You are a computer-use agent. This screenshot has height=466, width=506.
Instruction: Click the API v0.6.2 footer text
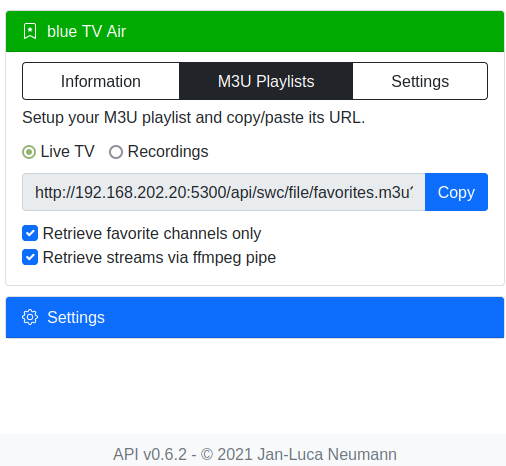[255, 454]
